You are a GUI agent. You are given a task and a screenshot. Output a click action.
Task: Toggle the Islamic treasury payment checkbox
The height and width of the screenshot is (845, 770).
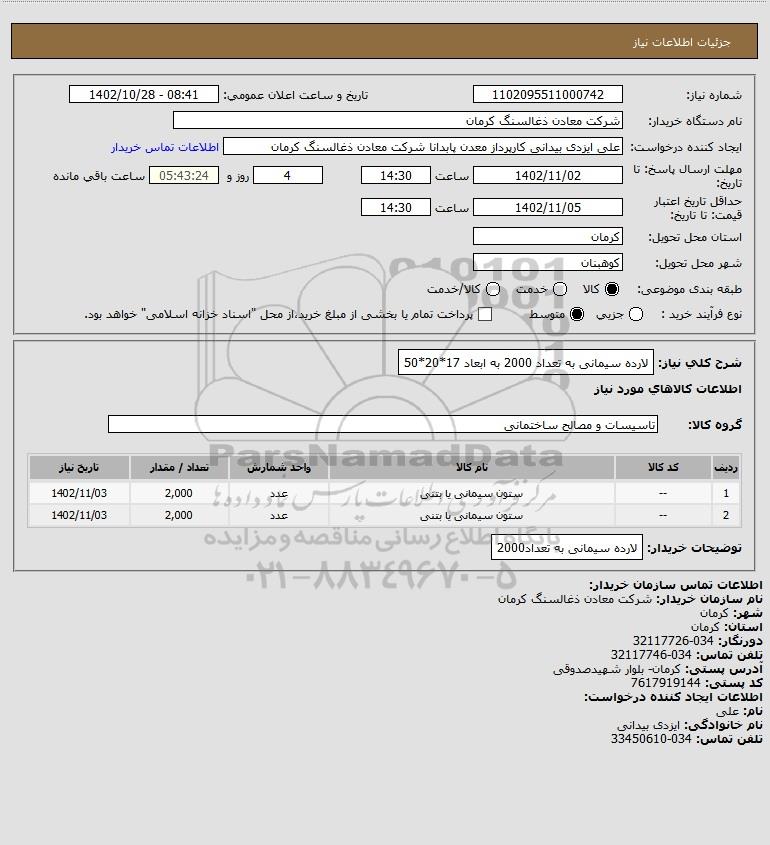pos(485,314)
